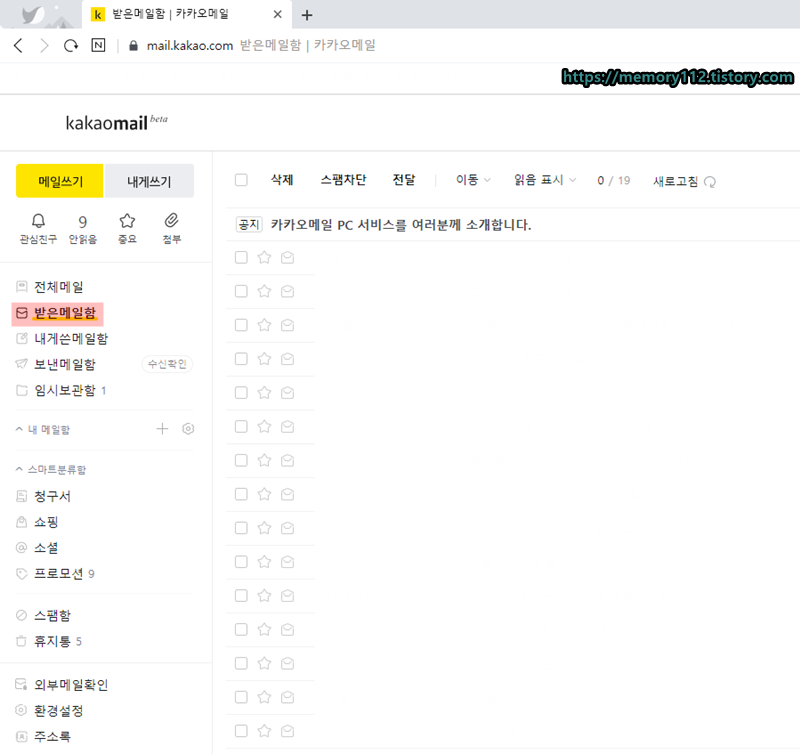
Task: Click envelope read-status icon in last mail row
Action: 288,731
